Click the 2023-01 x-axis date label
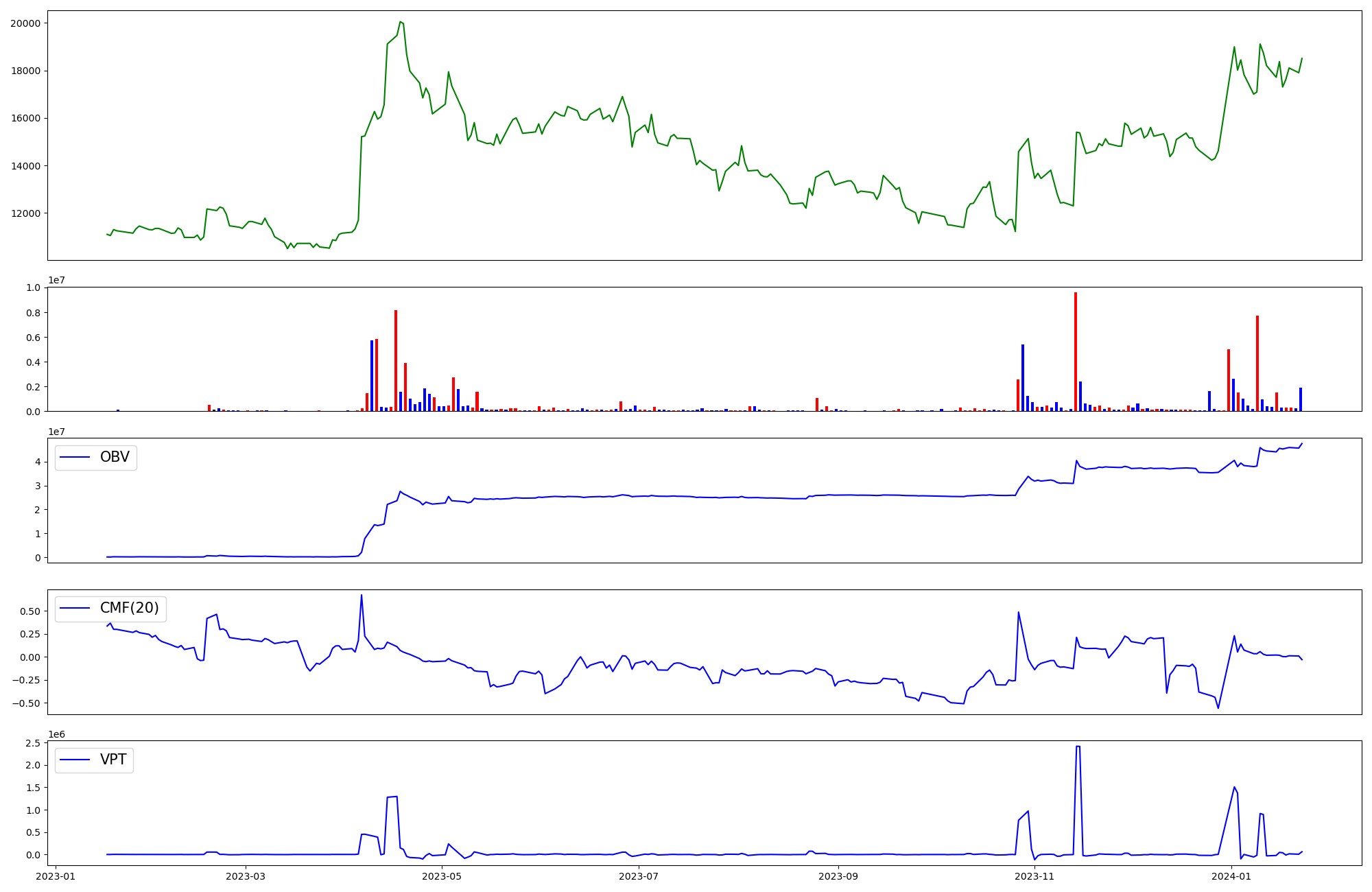This screenshot has height=892, width=1372. click(x=56, y=876)
